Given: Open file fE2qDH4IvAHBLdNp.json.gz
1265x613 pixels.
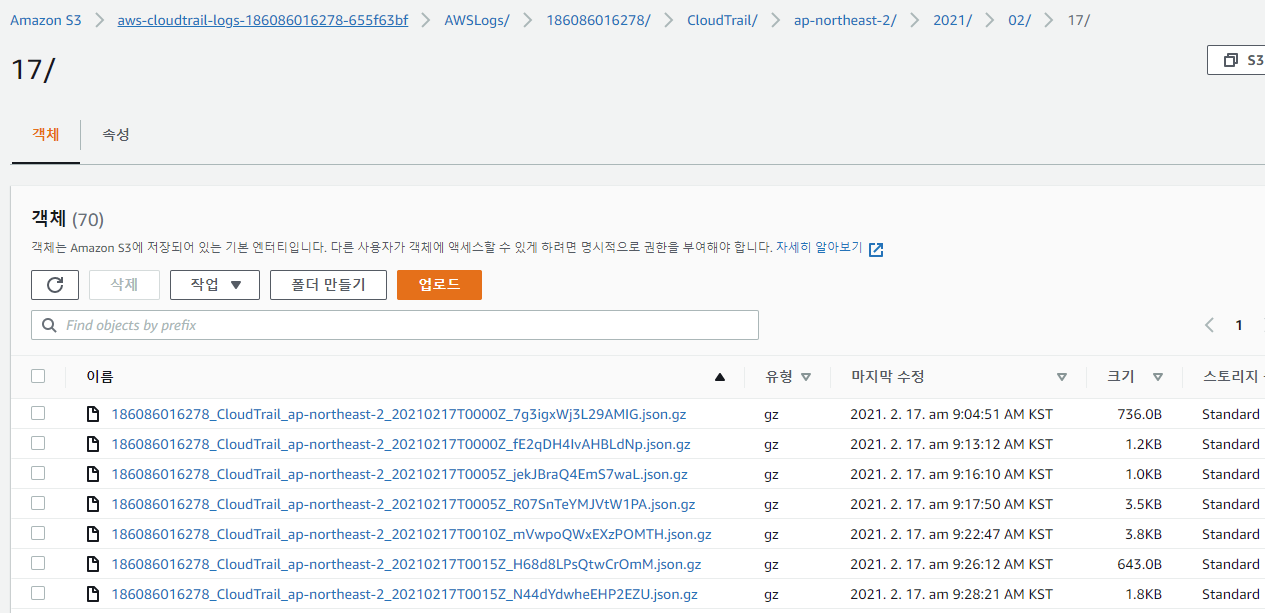Looking at the screenshot, I should pos(401,444).
